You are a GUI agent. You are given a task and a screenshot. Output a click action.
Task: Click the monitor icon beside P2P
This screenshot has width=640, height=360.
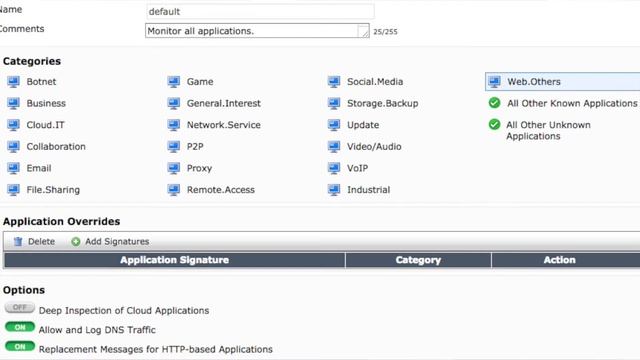(174, 147)
